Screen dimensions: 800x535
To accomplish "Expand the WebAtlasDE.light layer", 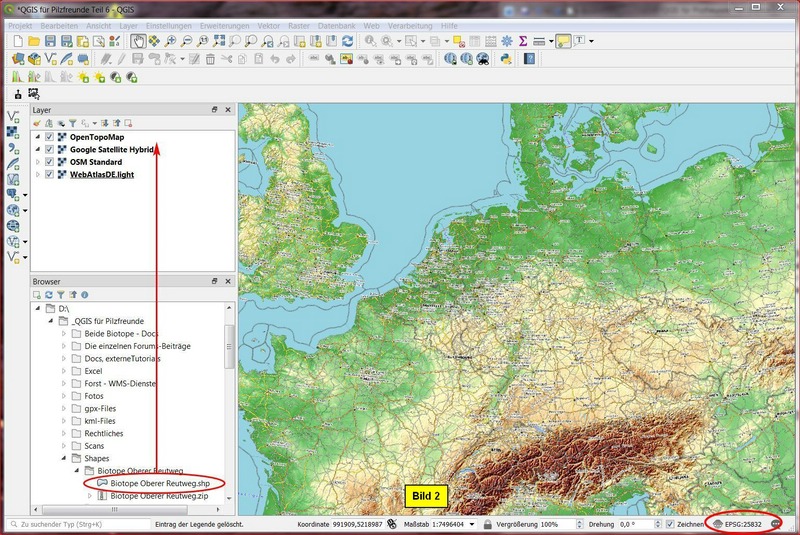I will coord(38,175).
